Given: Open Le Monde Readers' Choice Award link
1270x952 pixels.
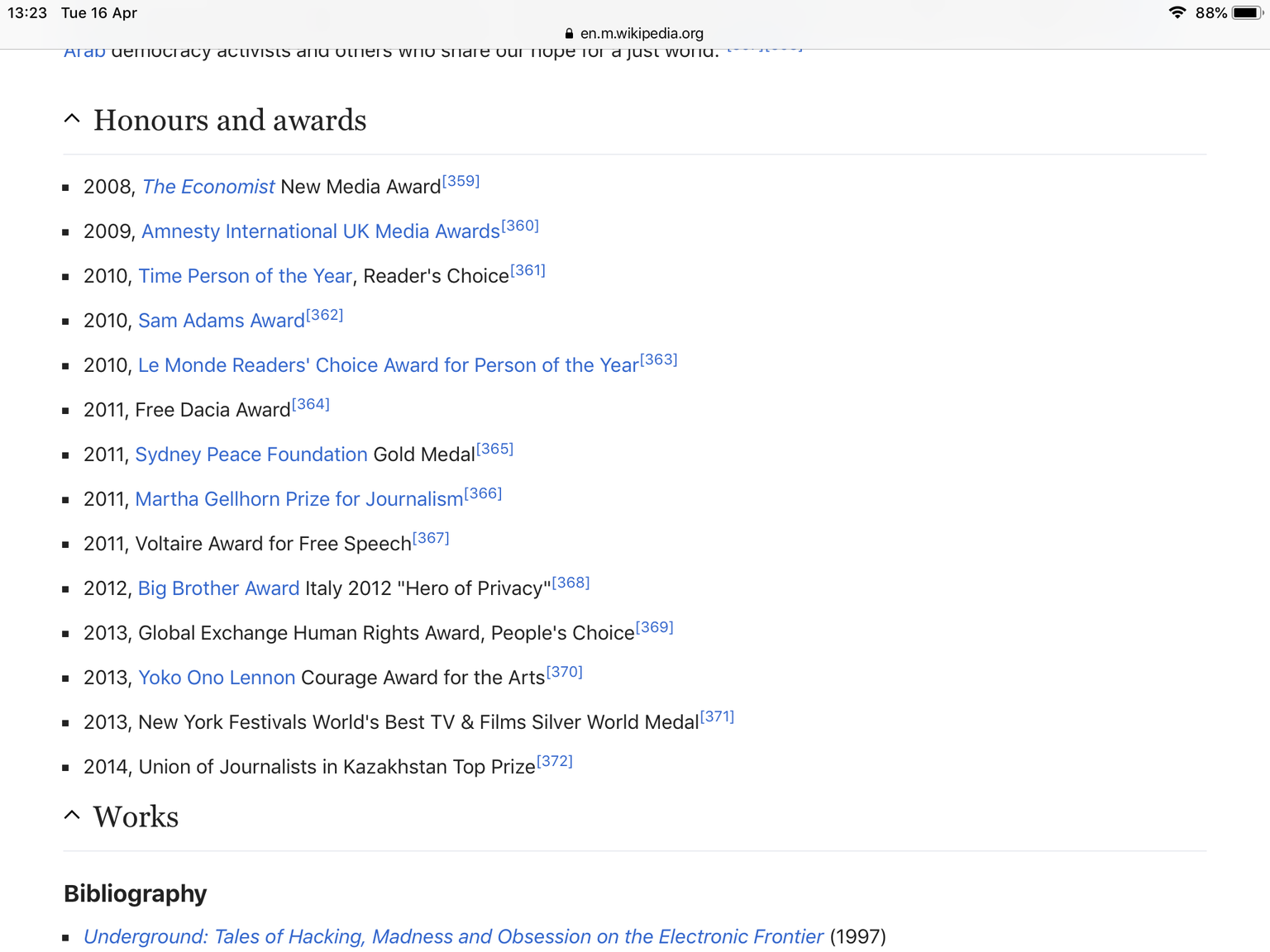Looking at the screenshot, I should [x=389, y=365].
